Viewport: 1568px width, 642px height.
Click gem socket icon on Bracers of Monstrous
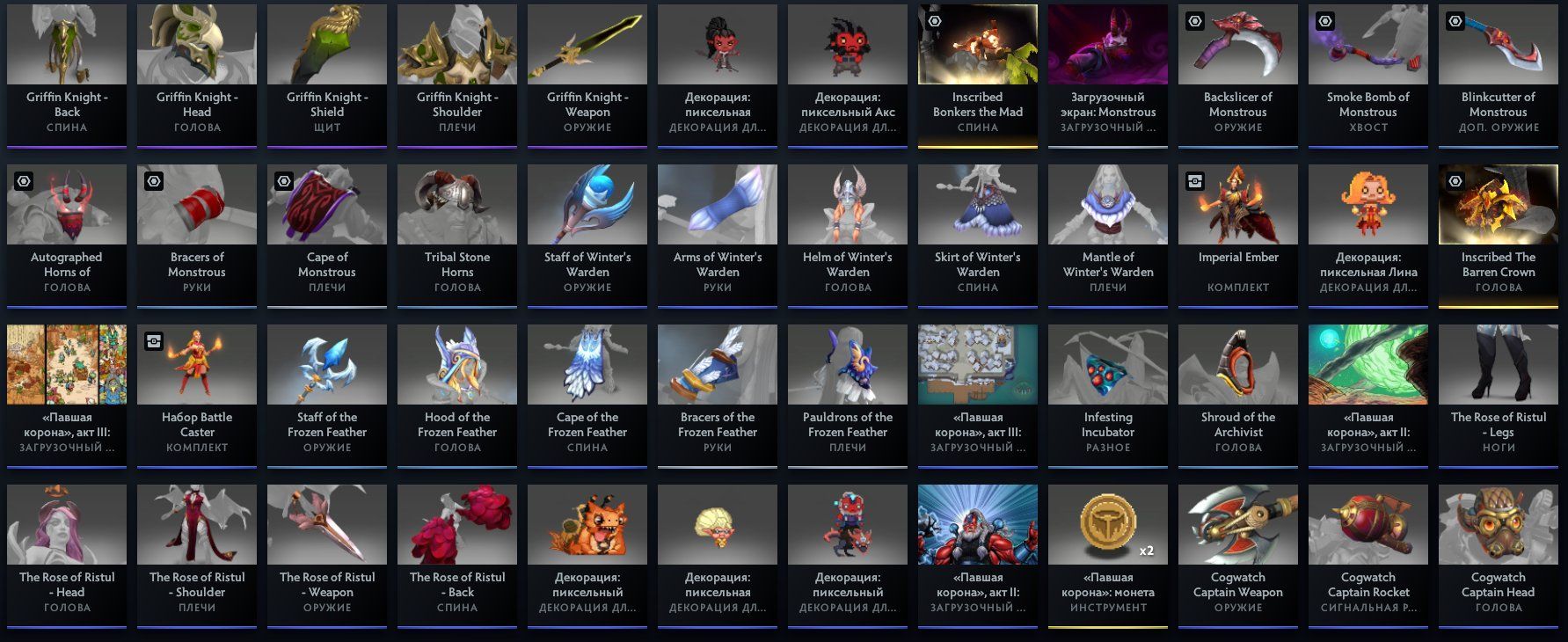[x=154, y=181]
